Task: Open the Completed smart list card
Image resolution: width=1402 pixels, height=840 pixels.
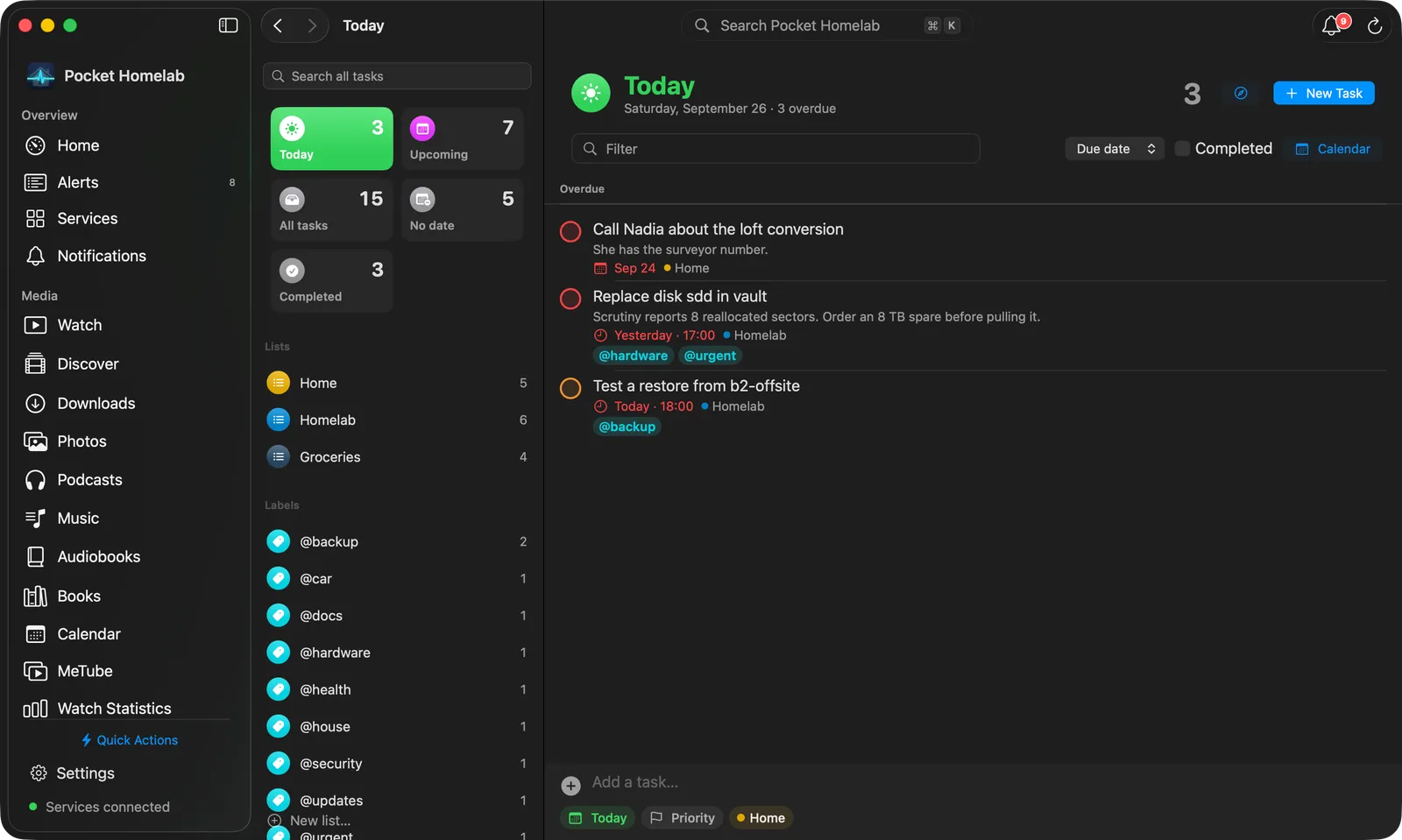Action: click(x=331, y=280)
